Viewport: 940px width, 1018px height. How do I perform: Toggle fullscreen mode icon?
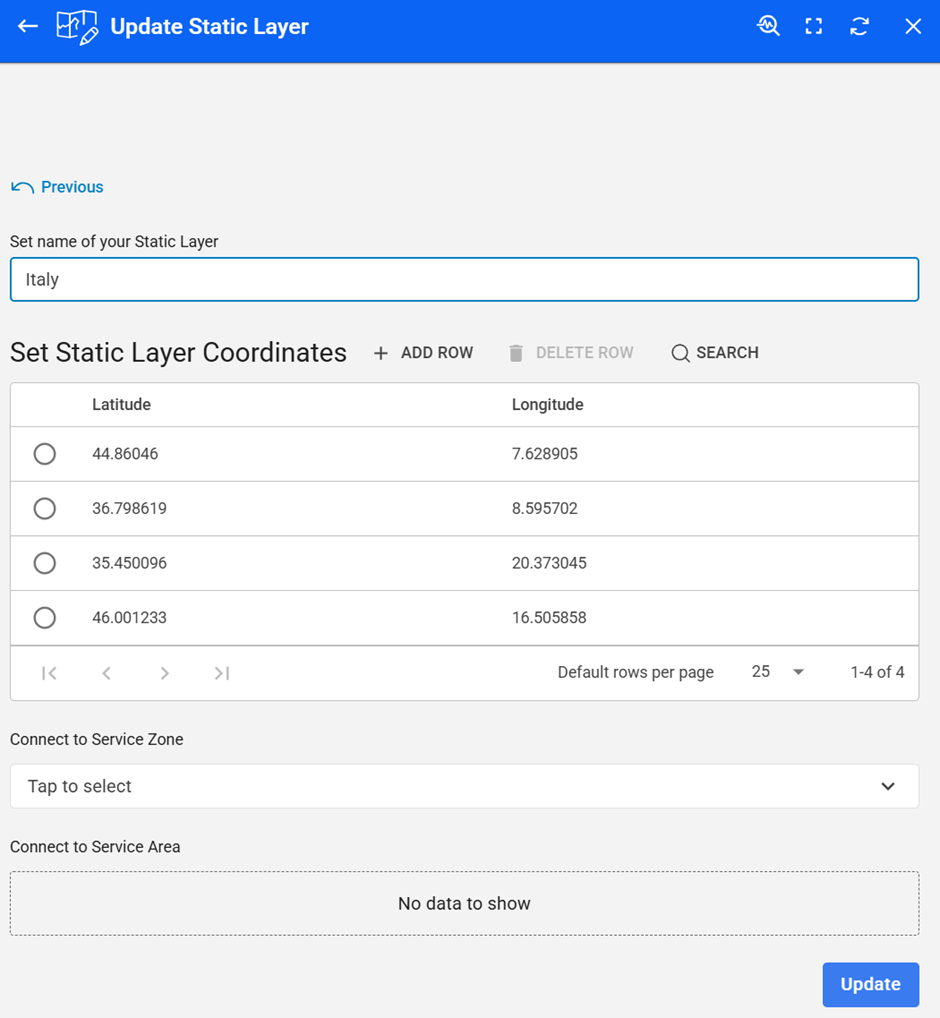pyautogui.click(x=814, y=26)
